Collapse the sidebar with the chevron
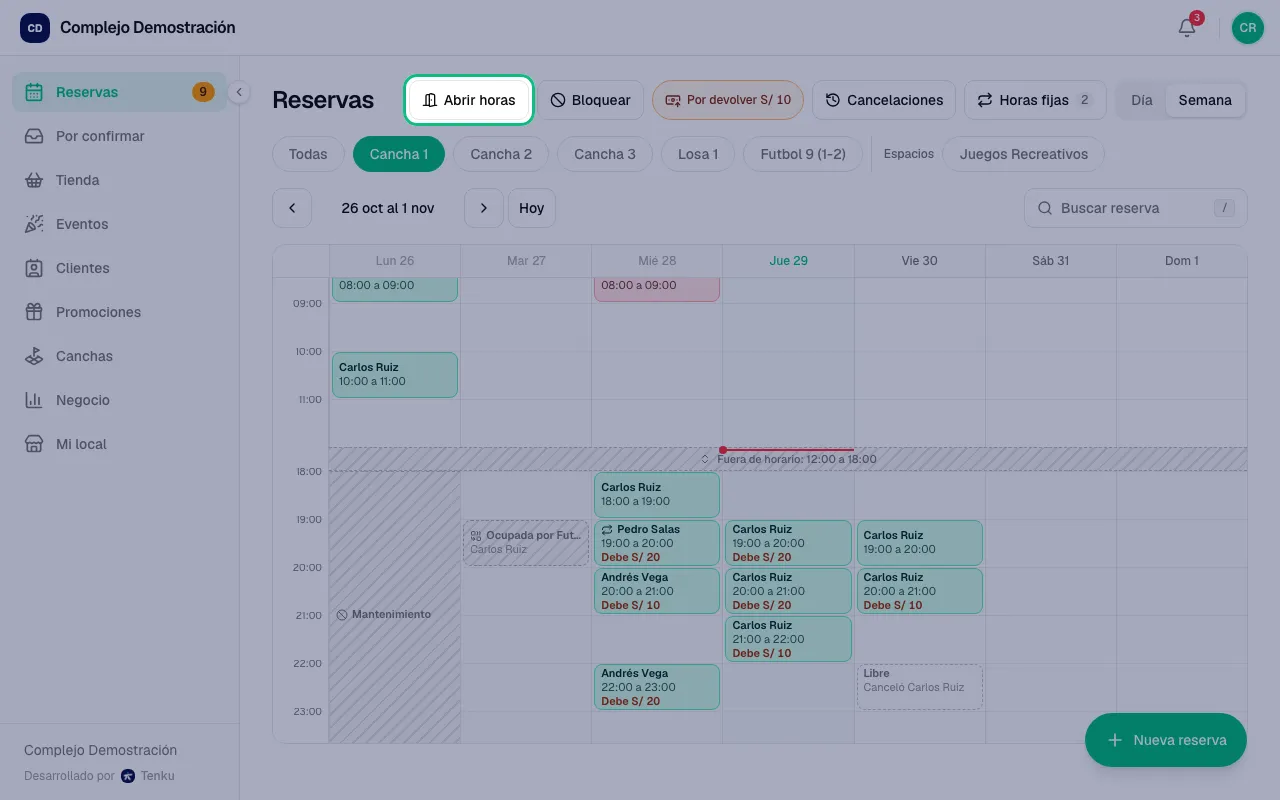This screenshot has width=1280, height=800. coord(238,92)
